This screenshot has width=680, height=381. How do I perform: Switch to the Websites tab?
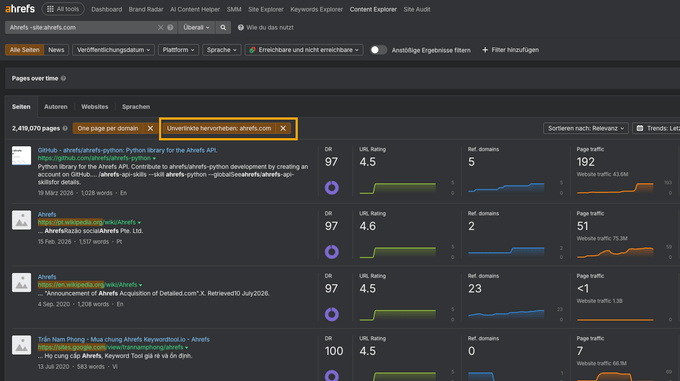(x=95, y=107)
